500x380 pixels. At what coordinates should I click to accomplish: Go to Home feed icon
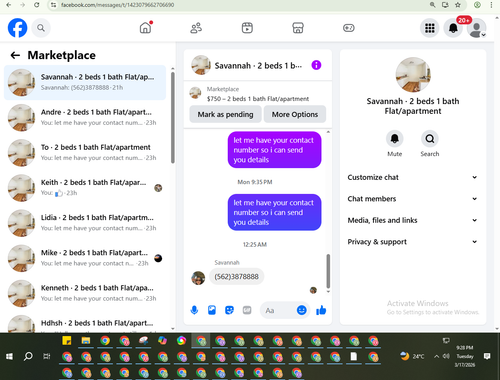tap(146, 28)
